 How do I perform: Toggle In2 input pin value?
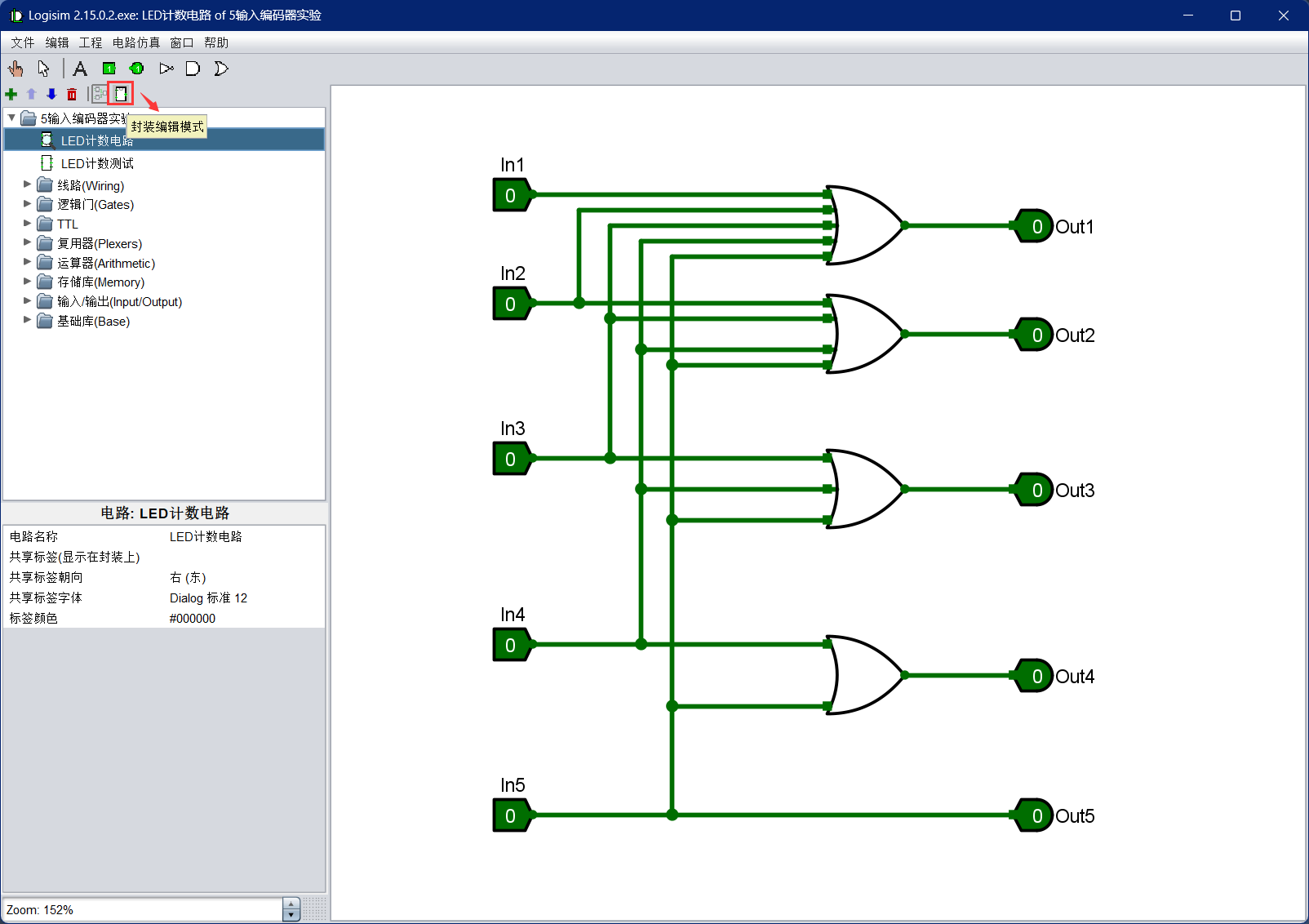coord(510,304)
